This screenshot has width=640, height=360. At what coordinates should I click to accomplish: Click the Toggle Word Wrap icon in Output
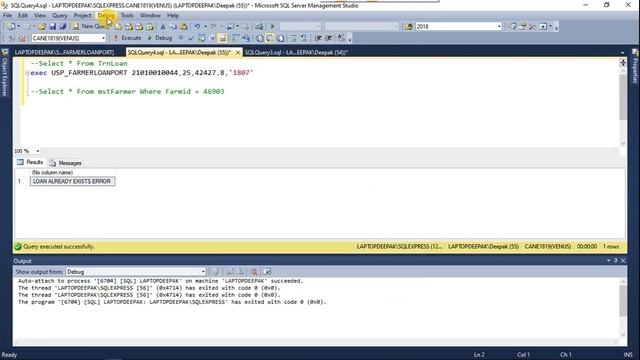(267, 272)
